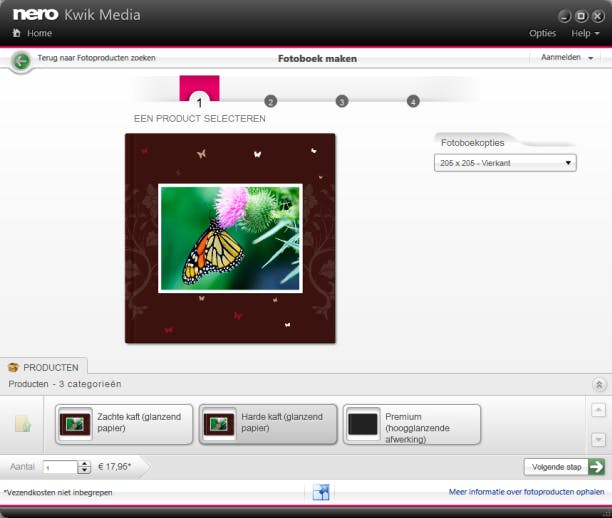Select Premium (hoogglanzende afwerking) product
Screen dimensions: 612x518
click(412, 424)
